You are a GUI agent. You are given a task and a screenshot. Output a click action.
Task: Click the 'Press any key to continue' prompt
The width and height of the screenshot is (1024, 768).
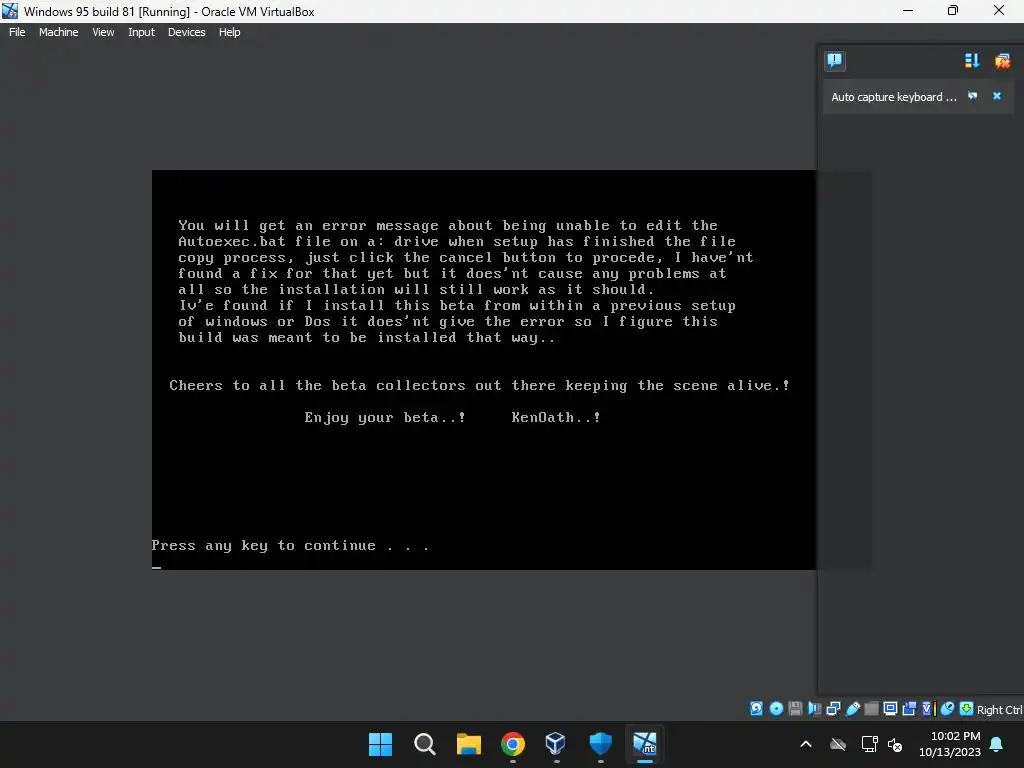tap(291, 545)
